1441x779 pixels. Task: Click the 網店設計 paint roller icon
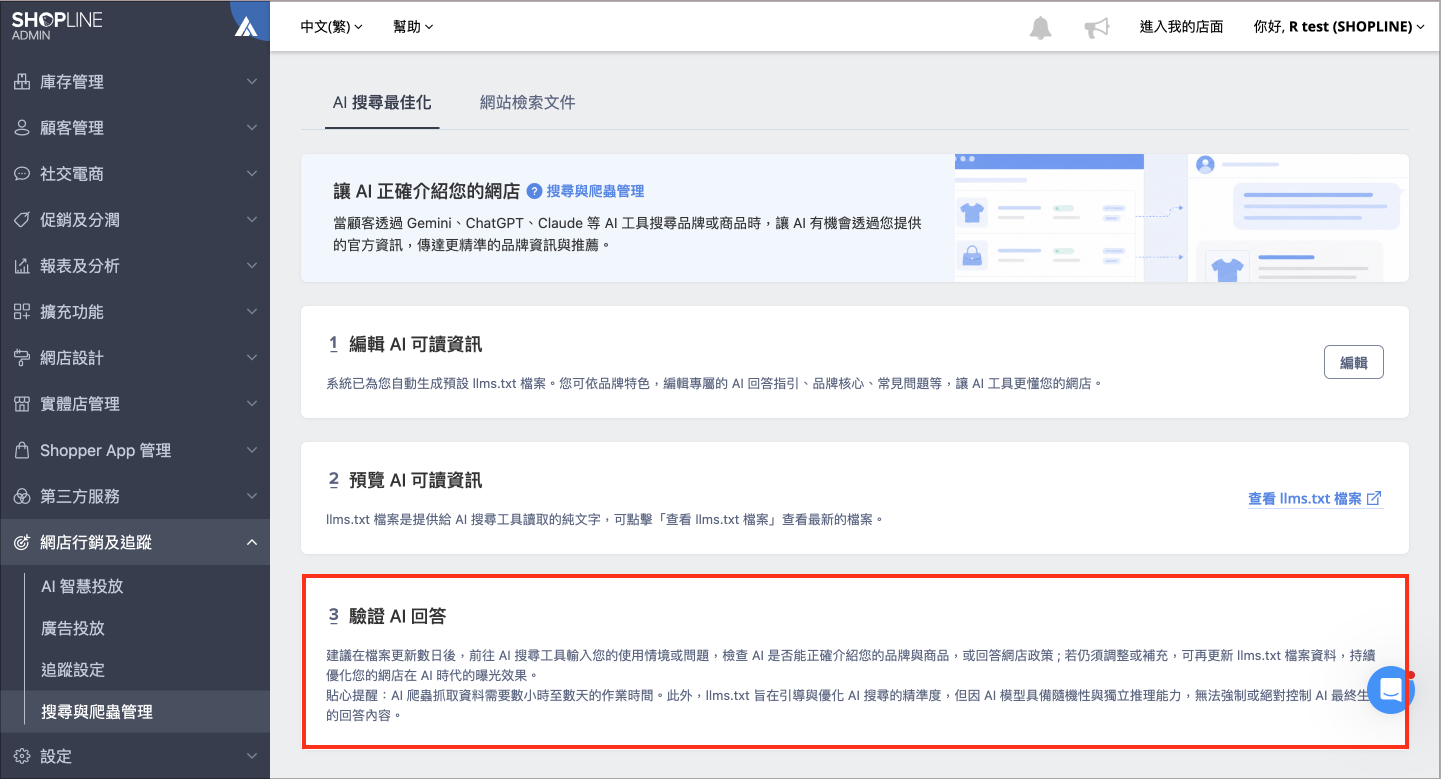pos(22,358)
